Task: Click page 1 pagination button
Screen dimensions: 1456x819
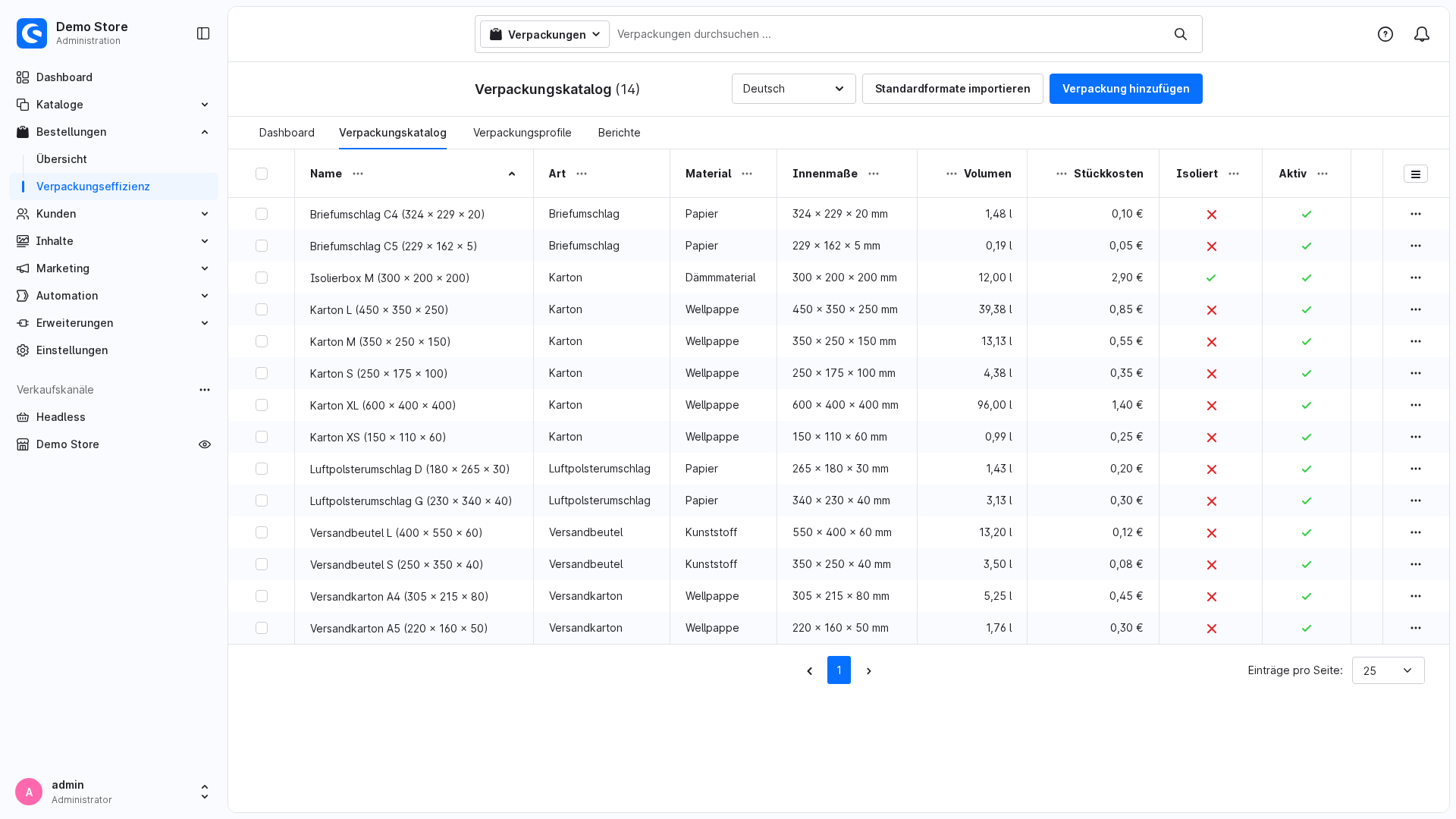Action: (839, 670)
